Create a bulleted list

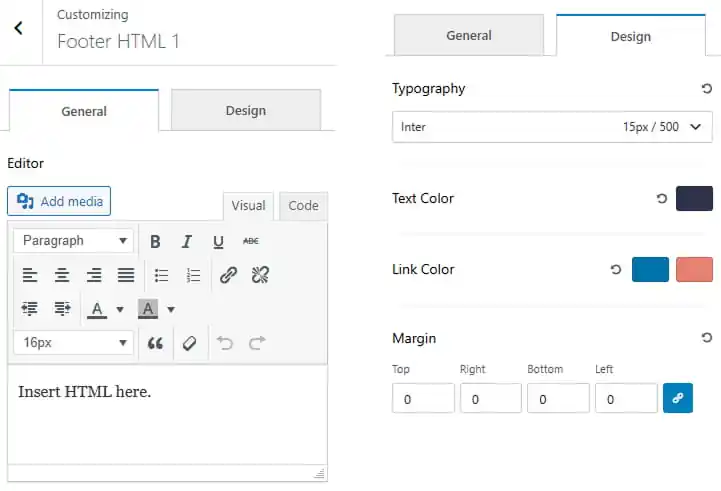161,275
